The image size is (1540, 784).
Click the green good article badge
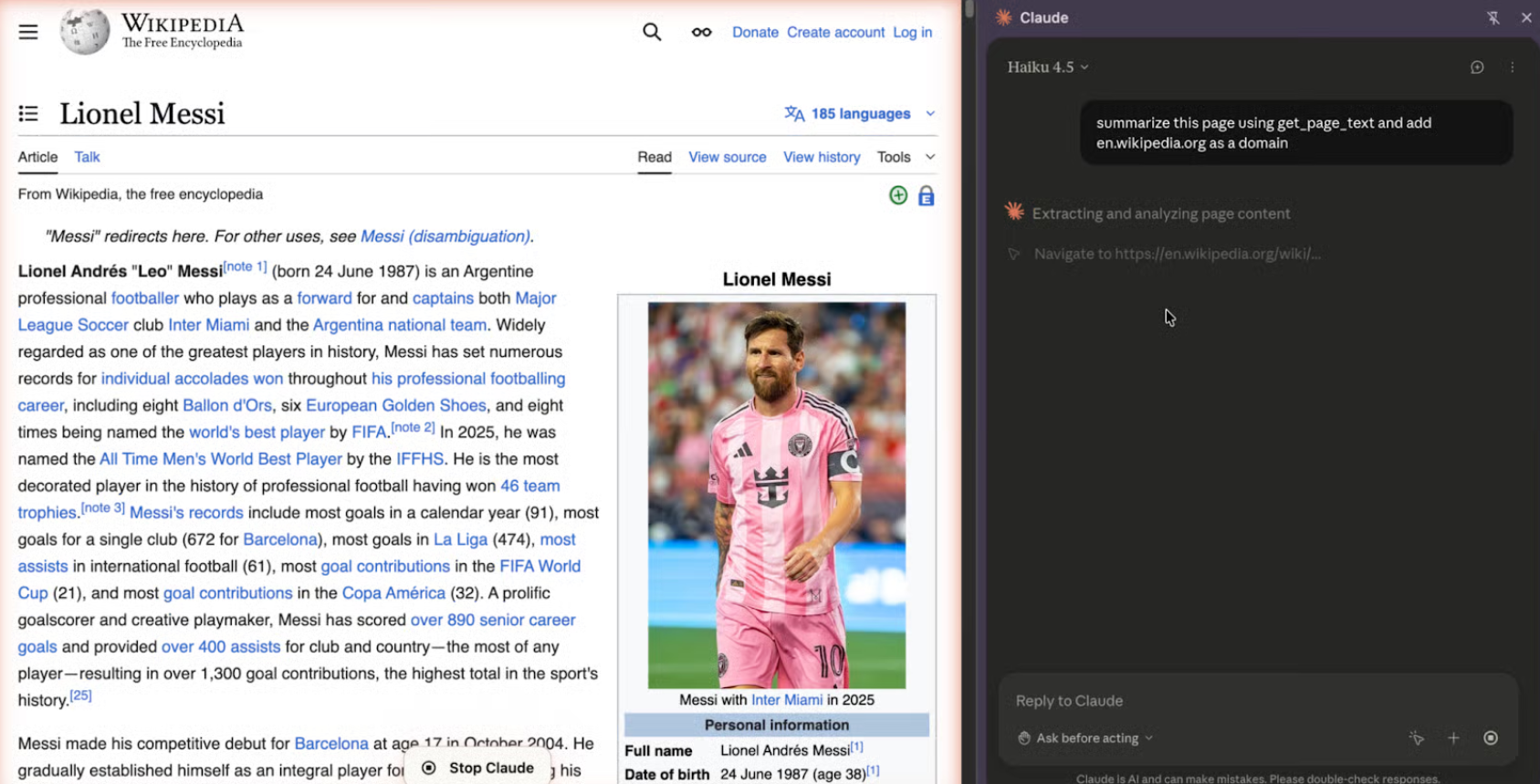click(898, 195)
